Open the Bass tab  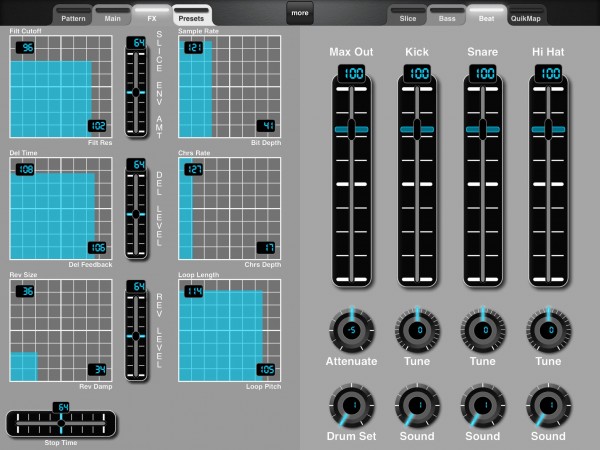(x=447, y=16)
